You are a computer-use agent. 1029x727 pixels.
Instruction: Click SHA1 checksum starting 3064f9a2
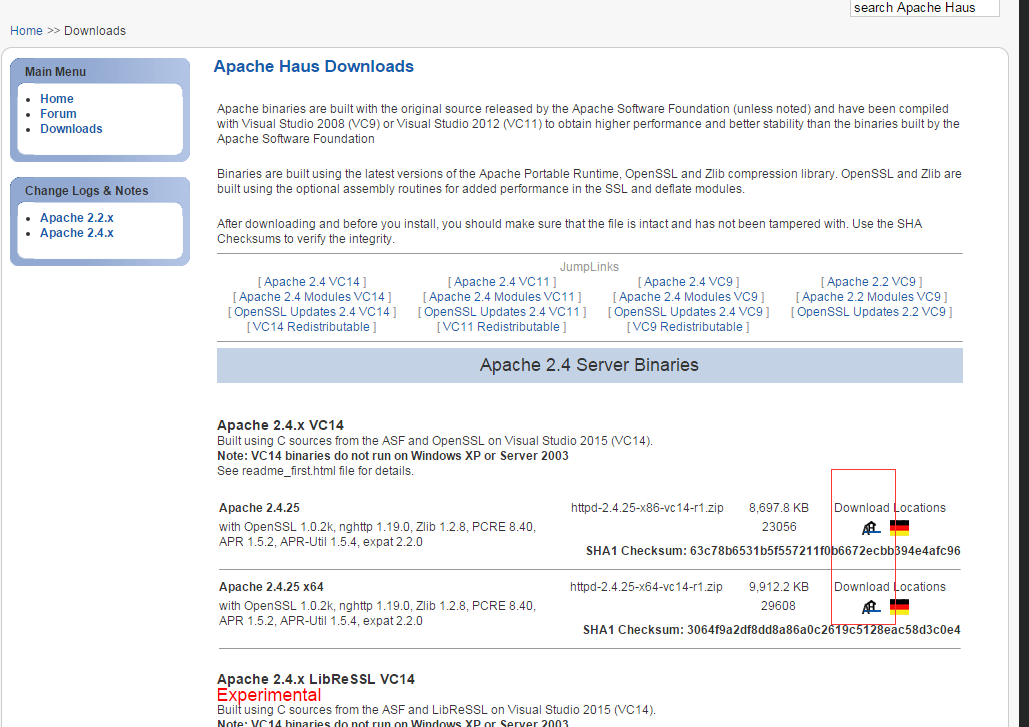(x=824, y=630)
